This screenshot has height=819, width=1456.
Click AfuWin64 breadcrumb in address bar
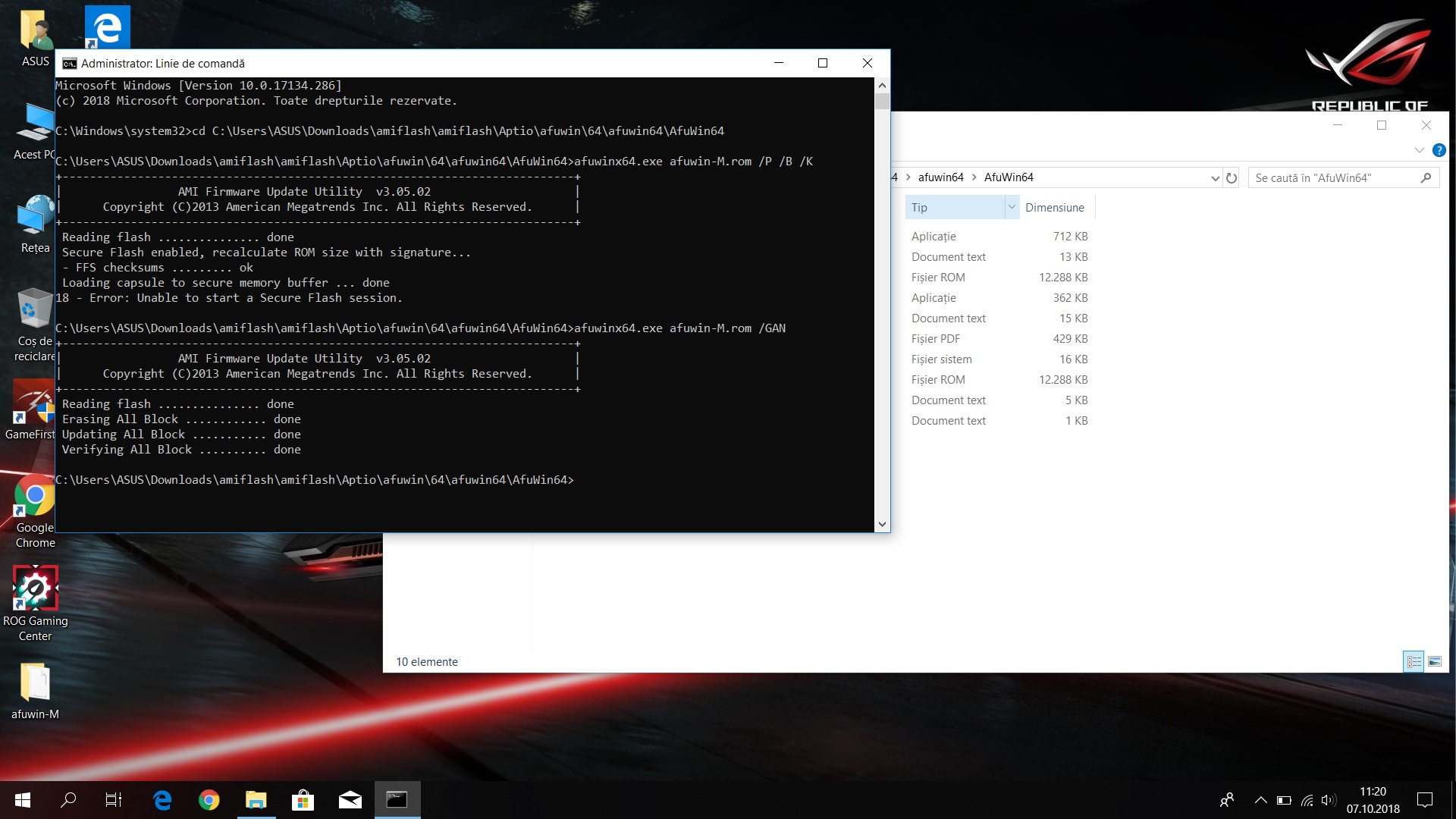1009,177
